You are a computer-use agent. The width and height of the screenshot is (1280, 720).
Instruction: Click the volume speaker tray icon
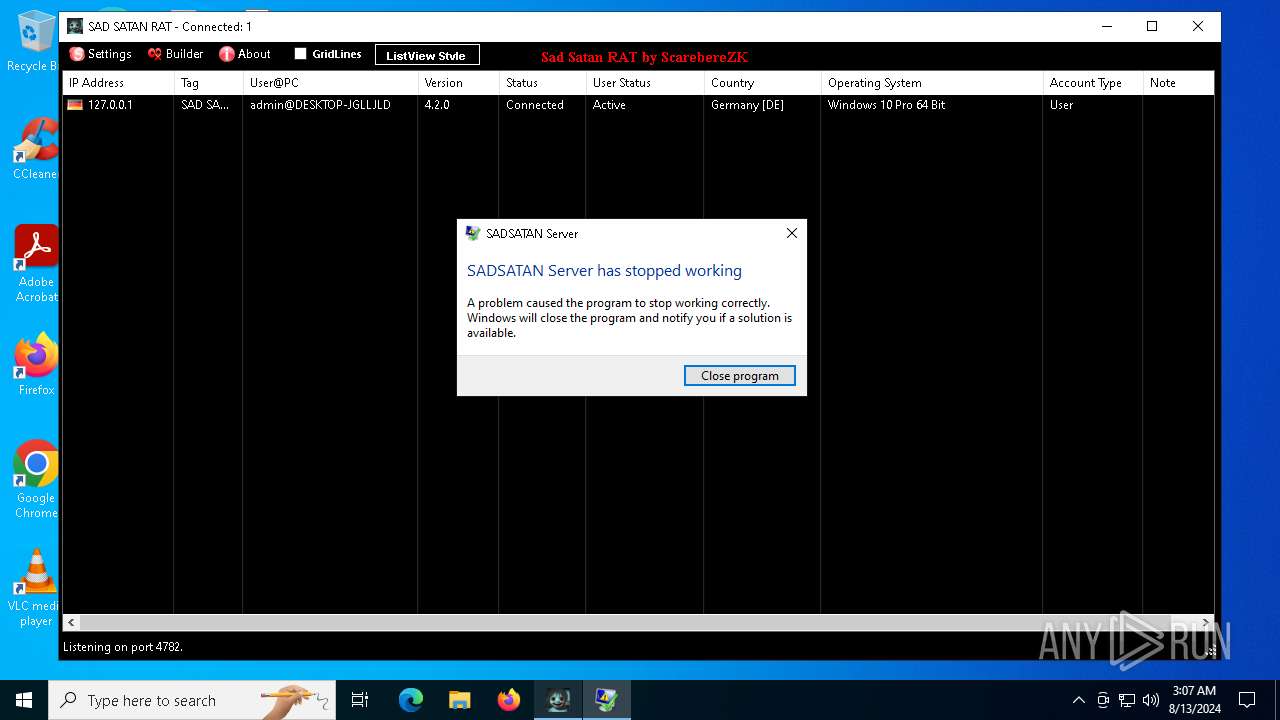coord(1151,700)
